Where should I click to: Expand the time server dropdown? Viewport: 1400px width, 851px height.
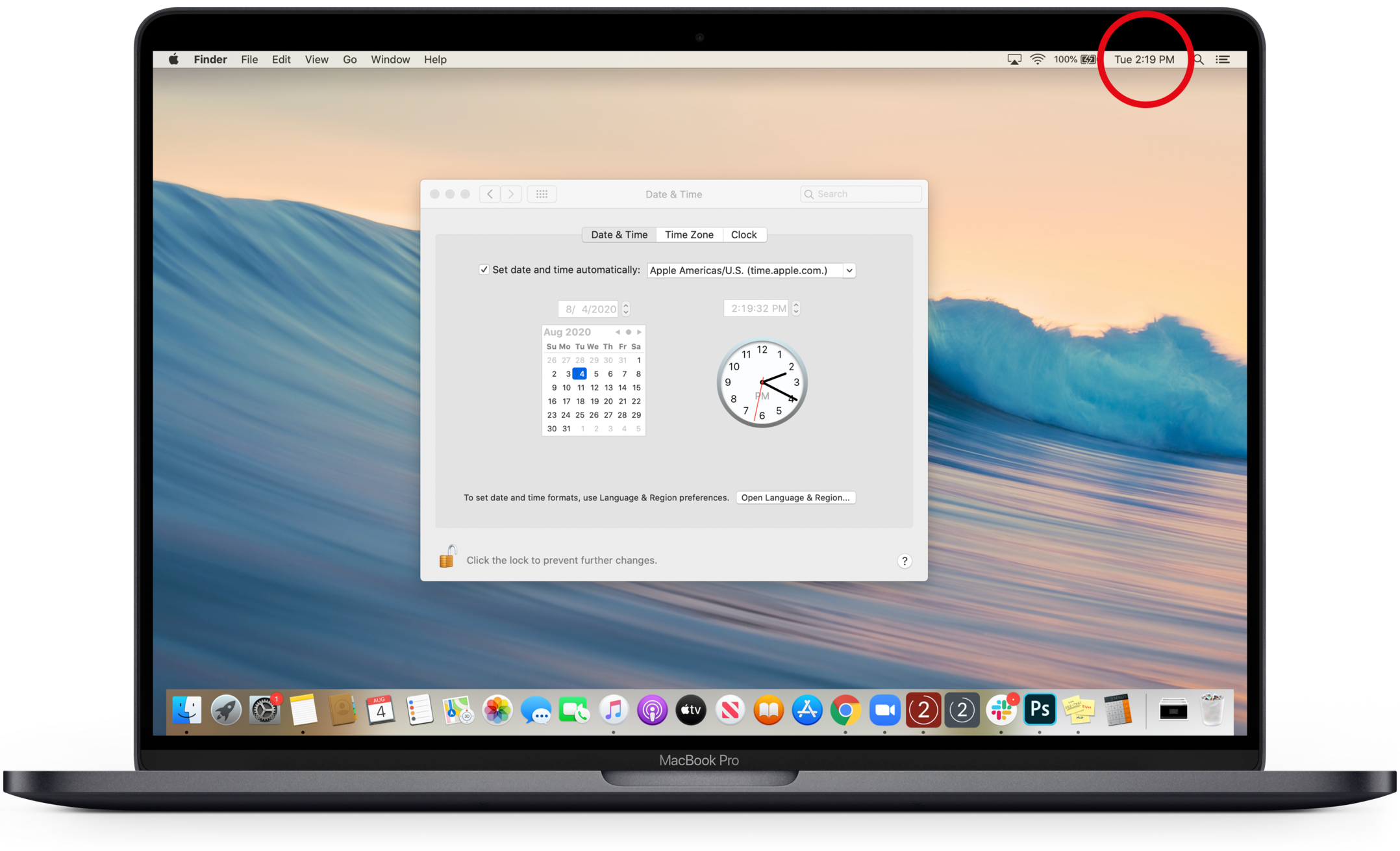click(x=849, y=270)
